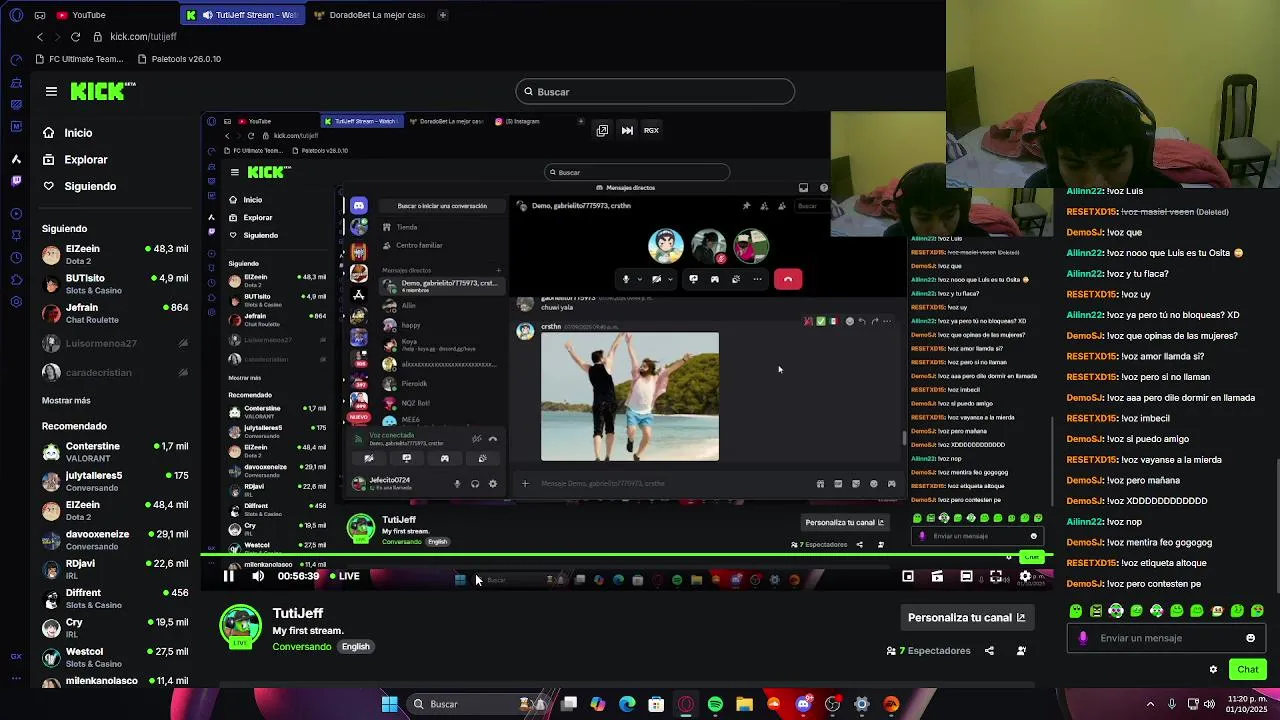Open RDjavi IRL channel
This screenshot has width=1280, height=720.
click(x=115, y=569)
